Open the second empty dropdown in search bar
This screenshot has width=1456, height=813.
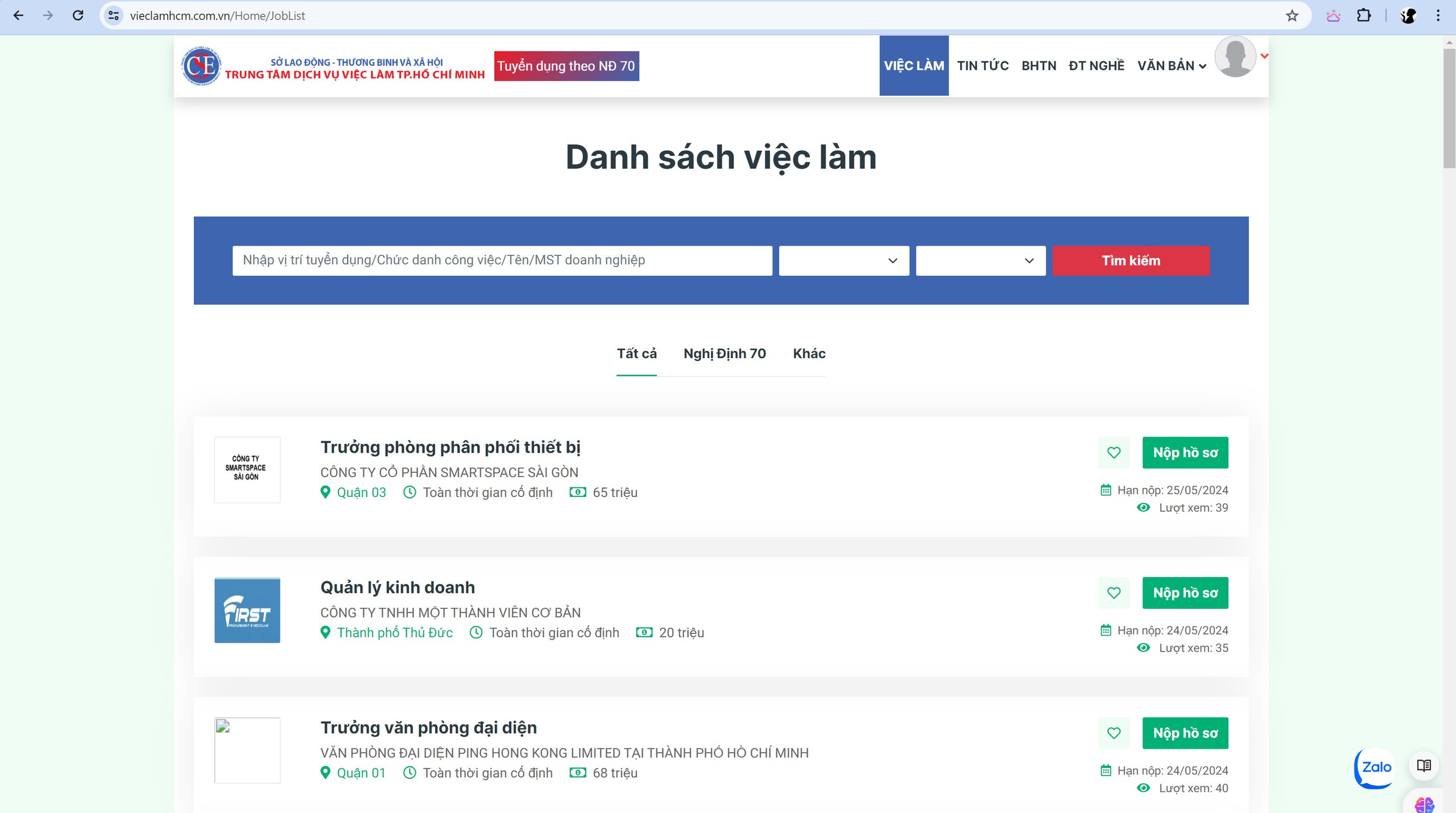[x=981, y=260]
